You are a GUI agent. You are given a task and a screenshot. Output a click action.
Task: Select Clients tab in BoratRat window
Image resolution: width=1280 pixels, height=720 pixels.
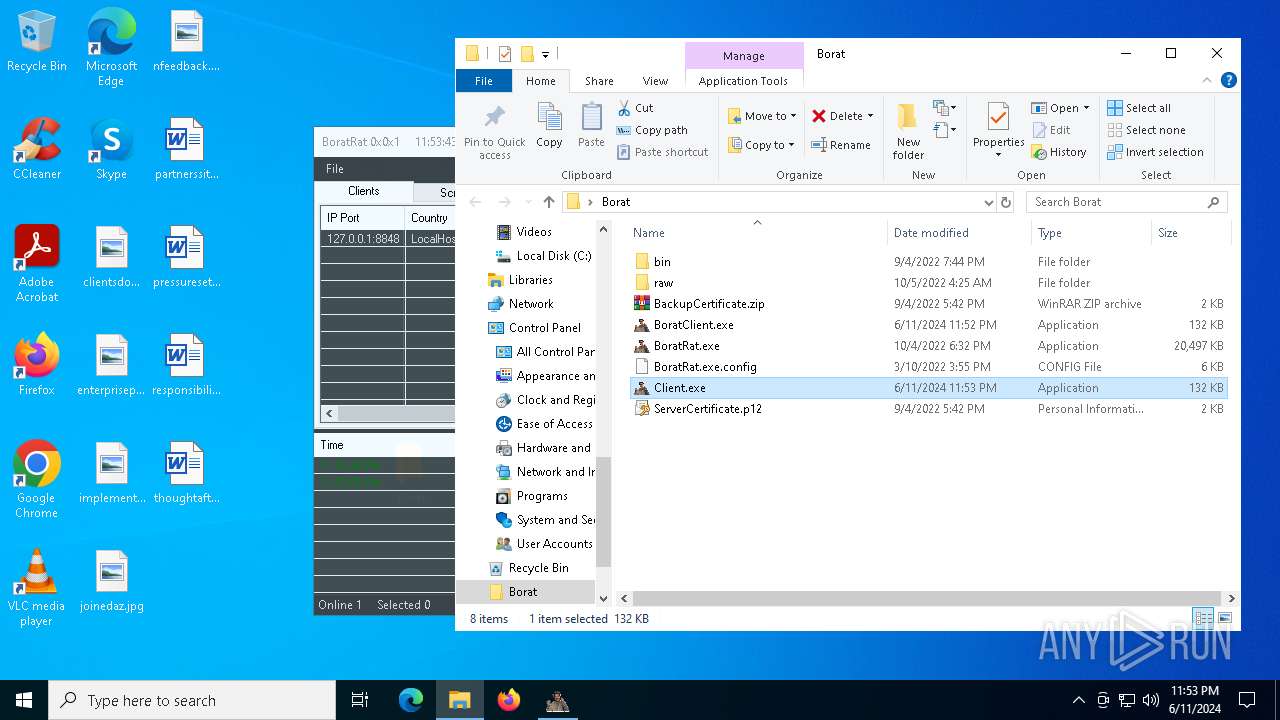364,191
